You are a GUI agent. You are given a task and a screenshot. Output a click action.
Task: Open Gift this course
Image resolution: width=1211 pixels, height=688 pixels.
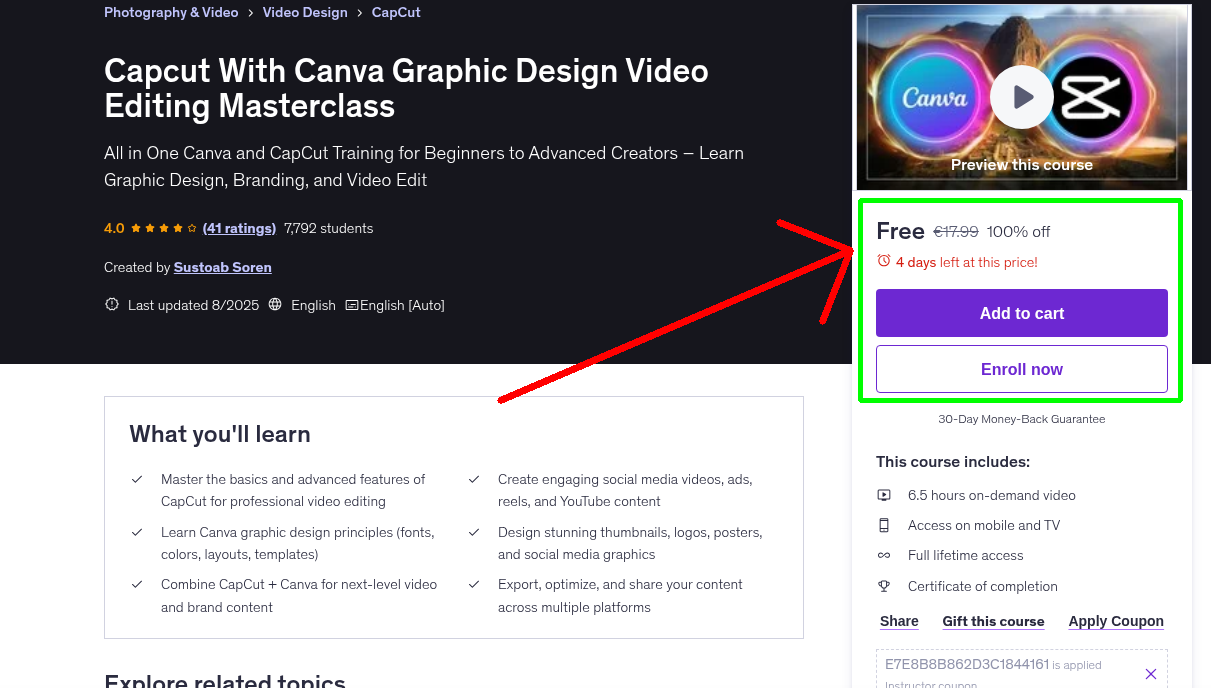click(x=993, y=621)
